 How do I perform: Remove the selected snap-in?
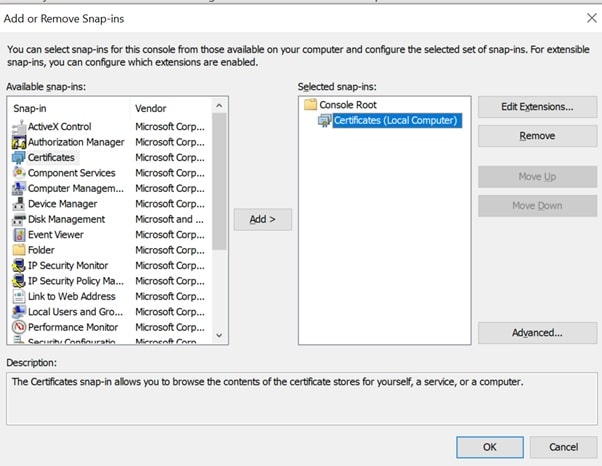[537, 136]
